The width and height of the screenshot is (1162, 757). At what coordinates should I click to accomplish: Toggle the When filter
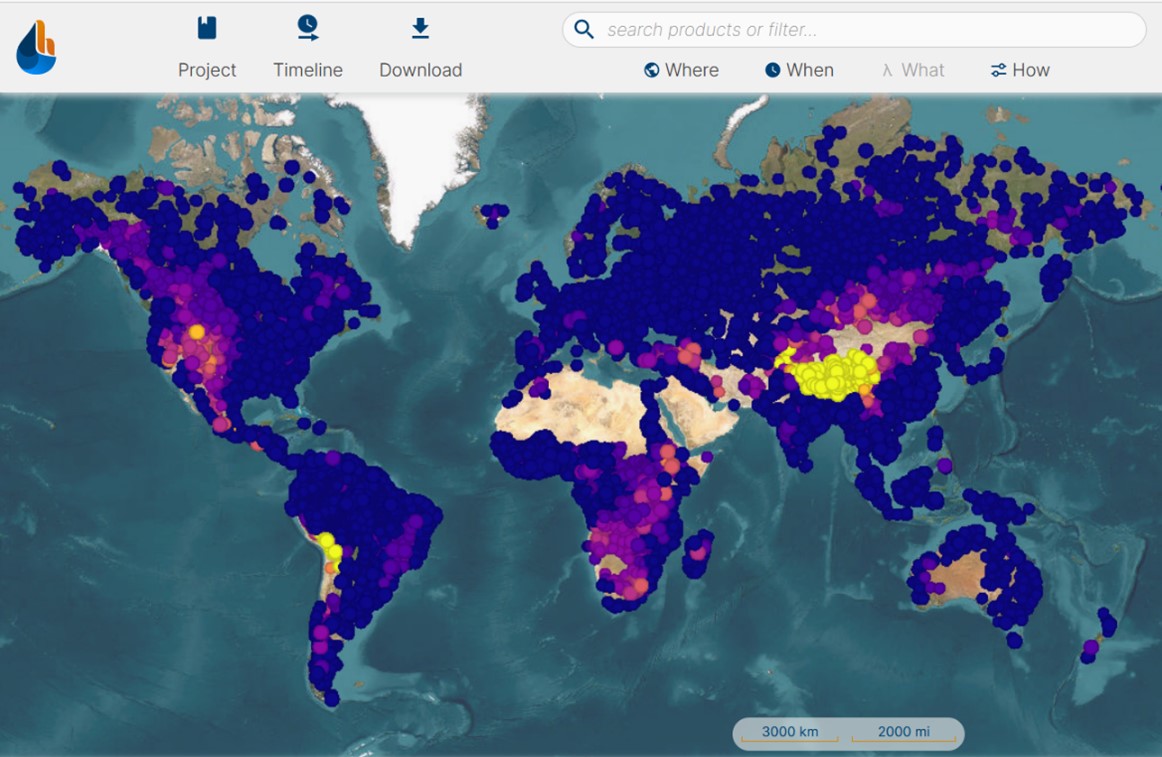[799, 70]
